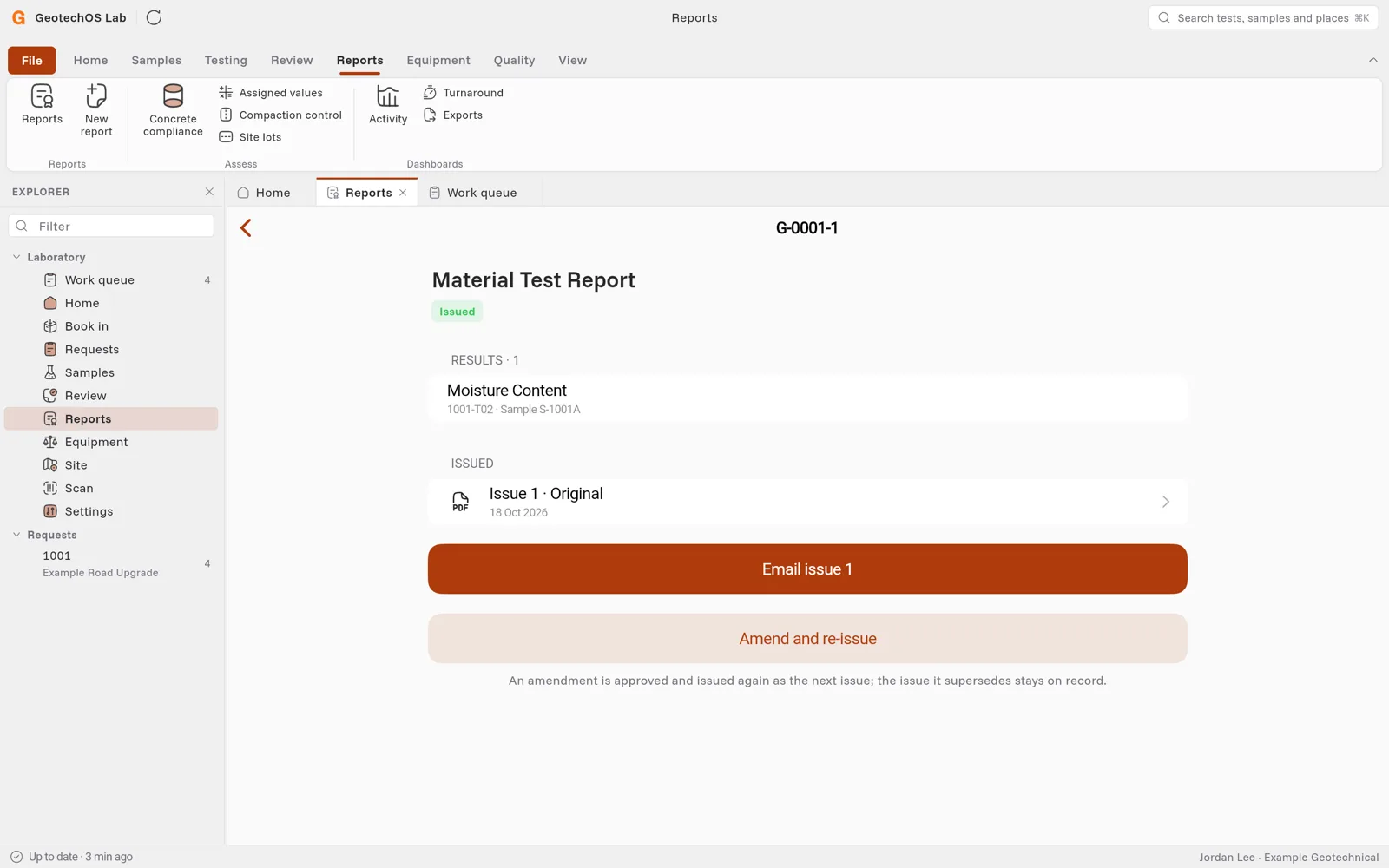Collapse the Laboratory tree section

point(16,257)
